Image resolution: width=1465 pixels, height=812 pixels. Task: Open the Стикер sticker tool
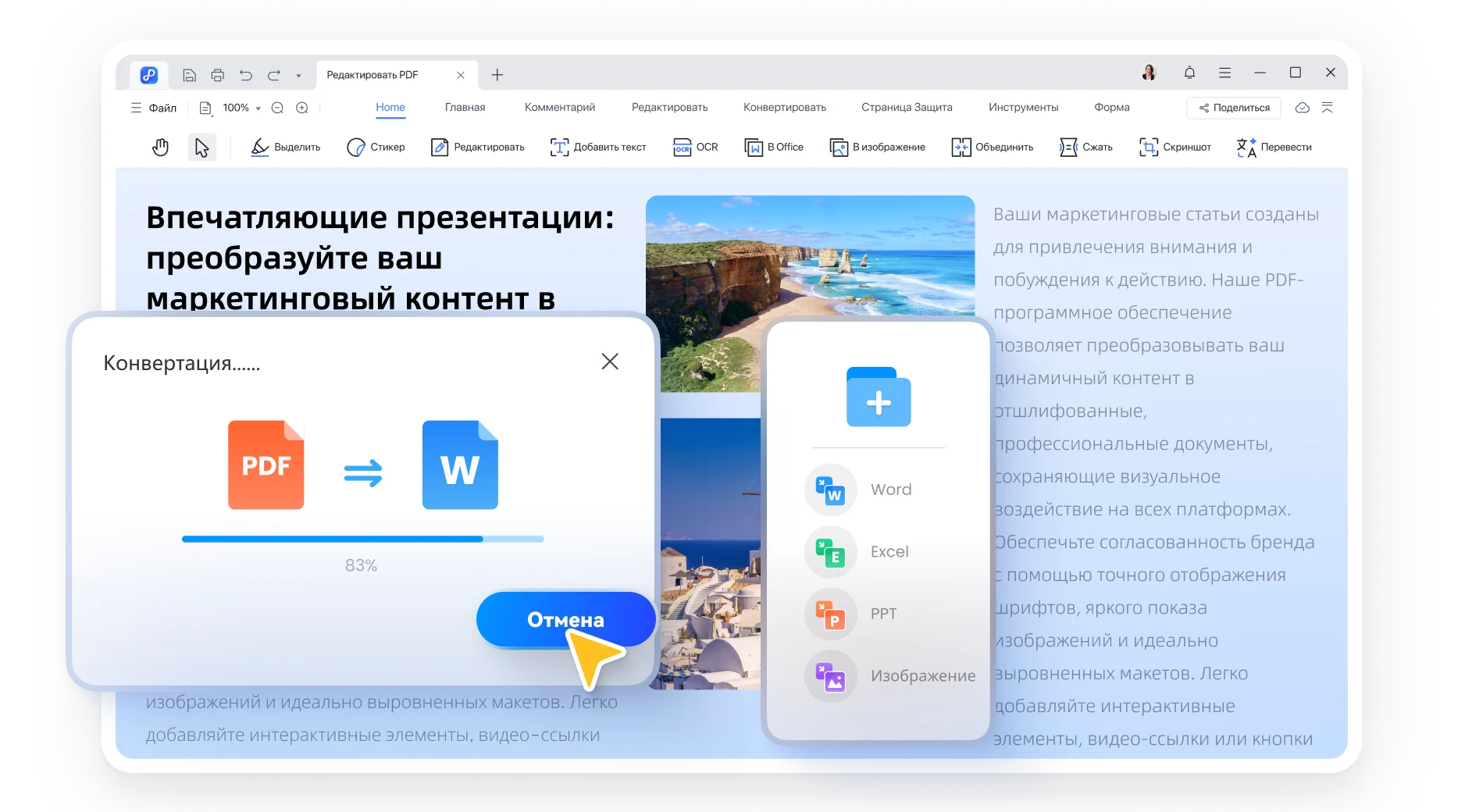[376, 147]
